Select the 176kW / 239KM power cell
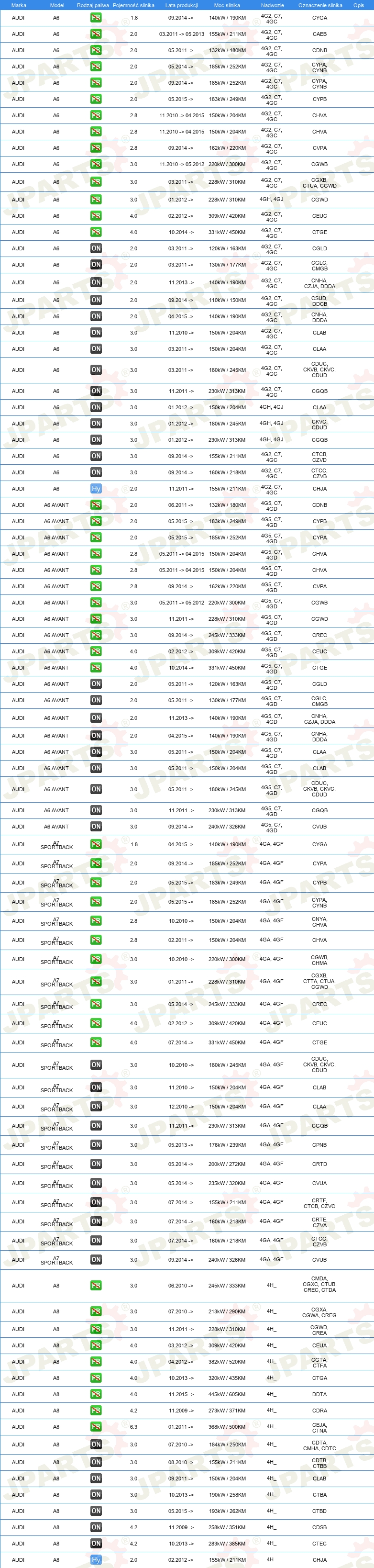374x1568 pixels. [227, 1145]
